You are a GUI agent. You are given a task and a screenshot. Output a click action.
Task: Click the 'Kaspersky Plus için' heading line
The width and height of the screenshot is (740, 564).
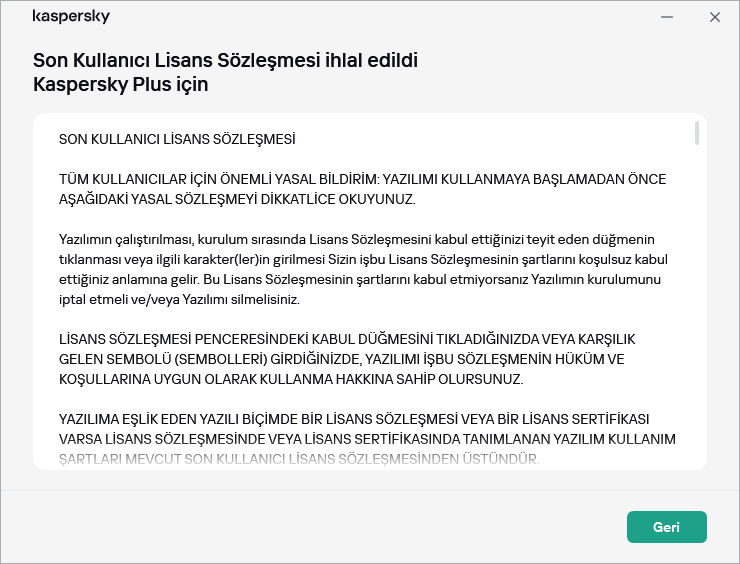tap(121, 84)
